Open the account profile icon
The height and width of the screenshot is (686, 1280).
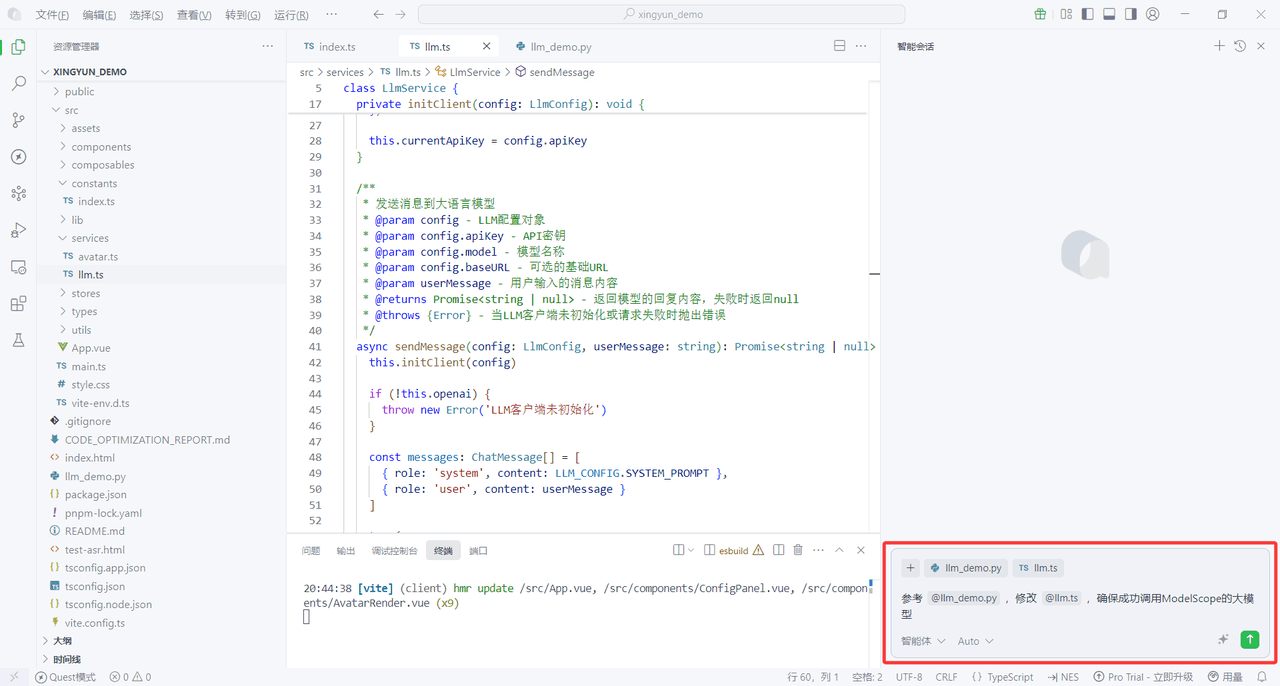[x=1153, y=15]
